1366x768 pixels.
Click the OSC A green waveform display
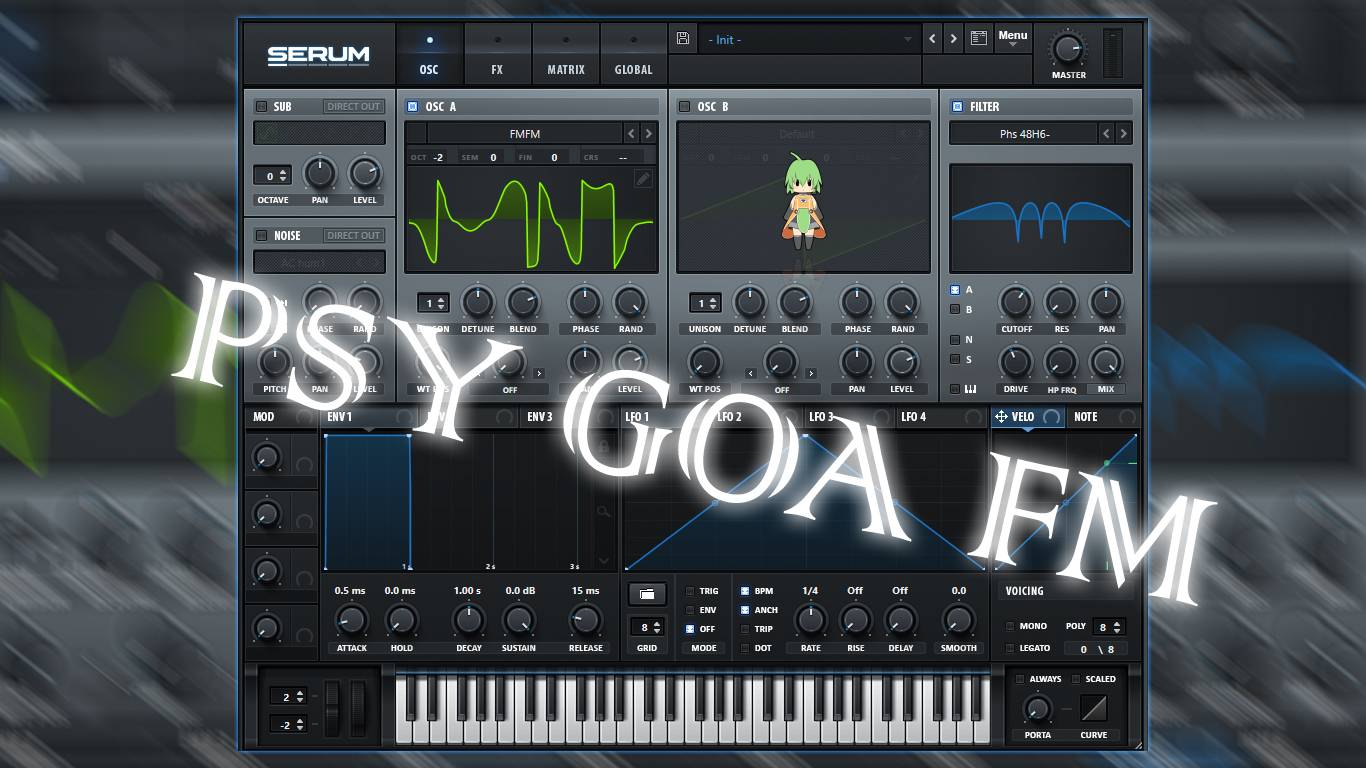pos(531,218)
